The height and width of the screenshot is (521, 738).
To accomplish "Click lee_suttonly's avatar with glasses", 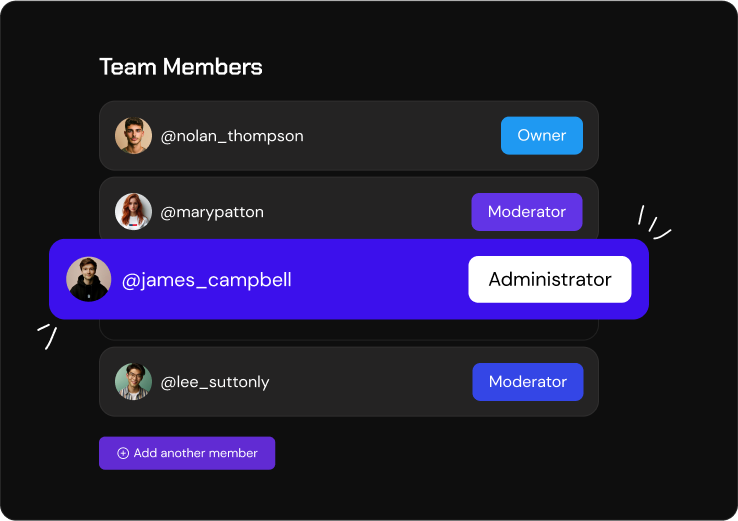I will tap(133, 382).
